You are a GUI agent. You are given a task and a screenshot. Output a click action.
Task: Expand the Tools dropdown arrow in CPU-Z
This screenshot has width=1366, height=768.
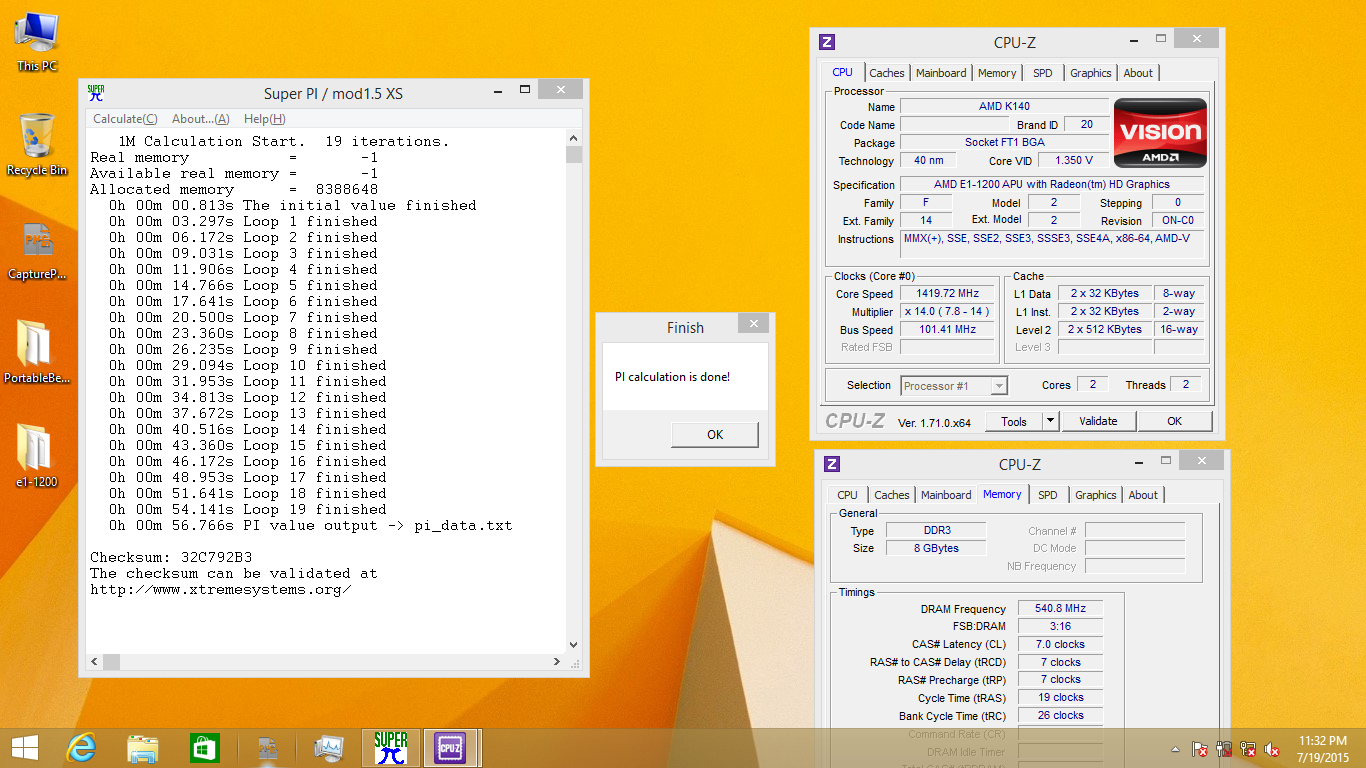click(x=1050, y=421)
